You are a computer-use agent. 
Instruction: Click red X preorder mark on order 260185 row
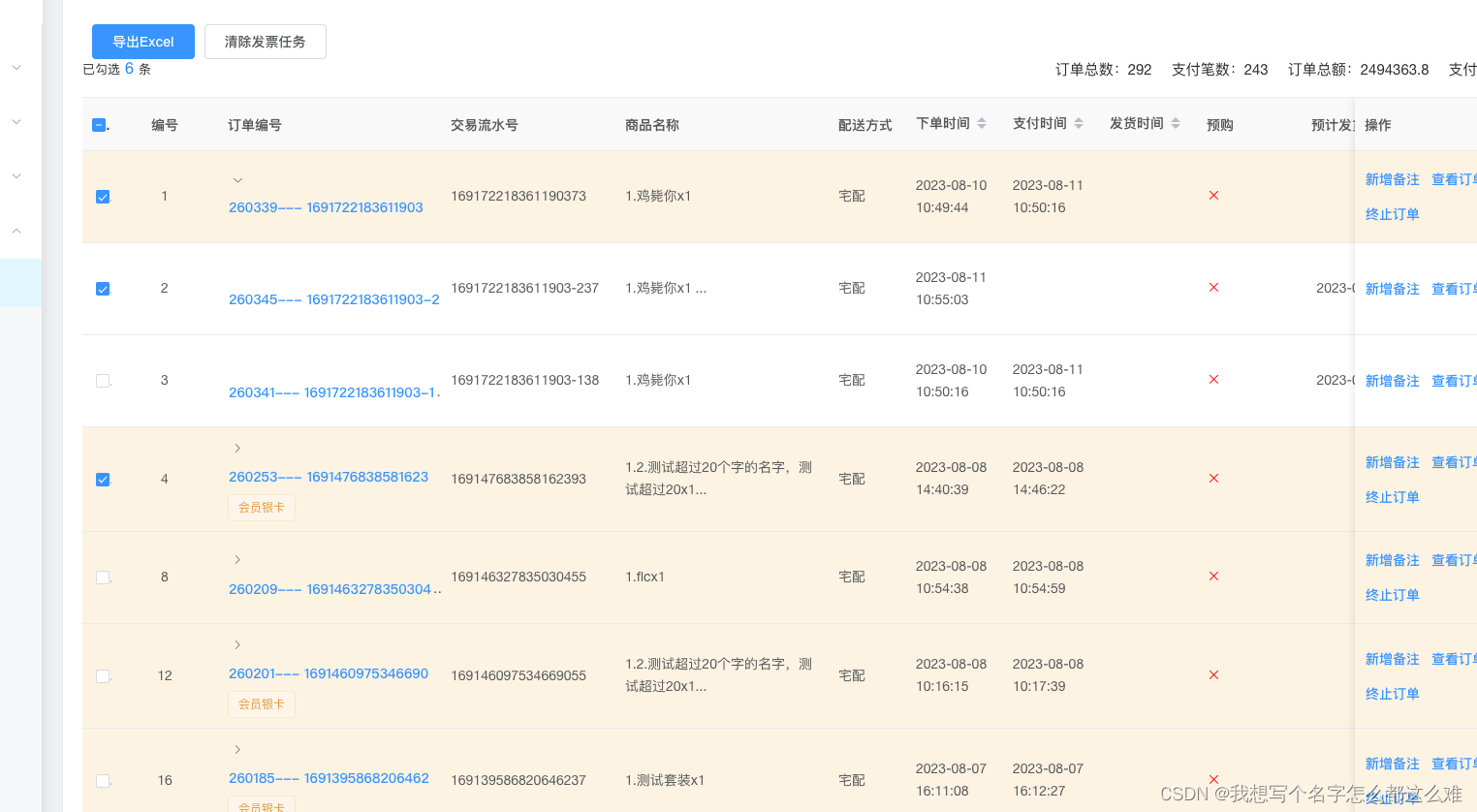pos(1213,779)
